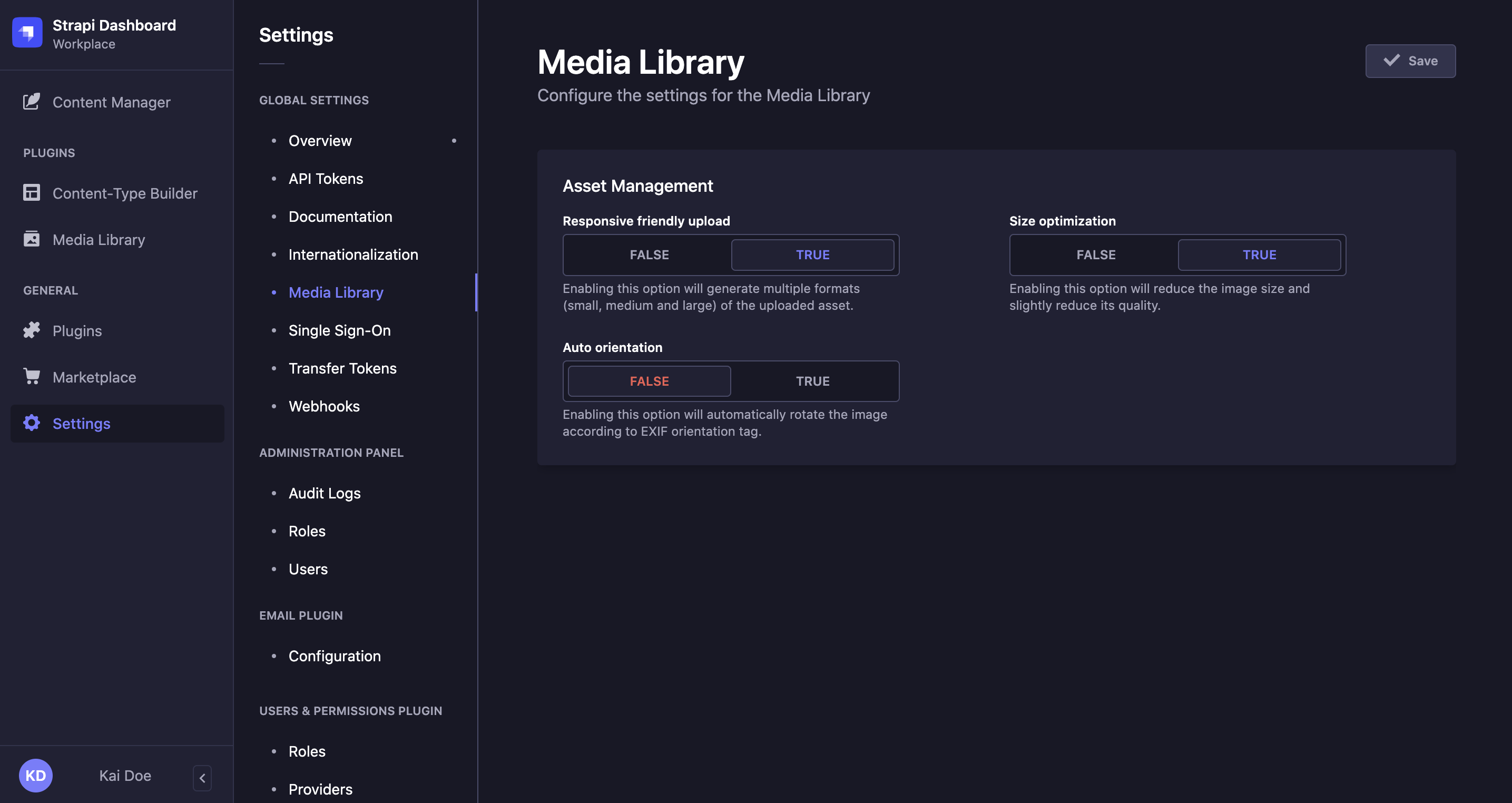Screen dimensions: 1512x803
Task: Switch to the API Tokens settings page
Action: point(325,178)
